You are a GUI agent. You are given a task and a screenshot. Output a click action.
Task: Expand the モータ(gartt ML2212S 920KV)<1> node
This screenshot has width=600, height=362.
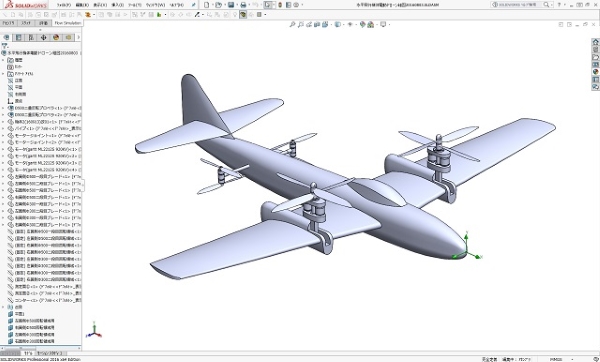3,149
